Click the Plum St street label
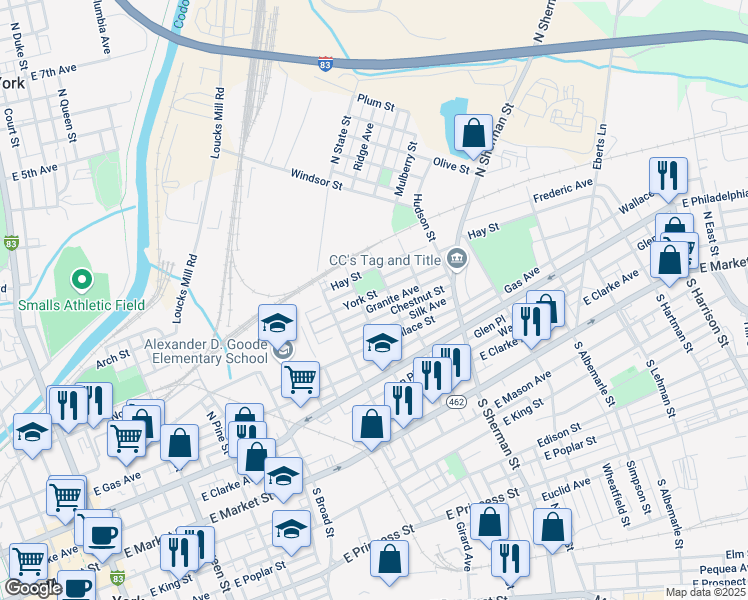 click(x=376, y=103)
